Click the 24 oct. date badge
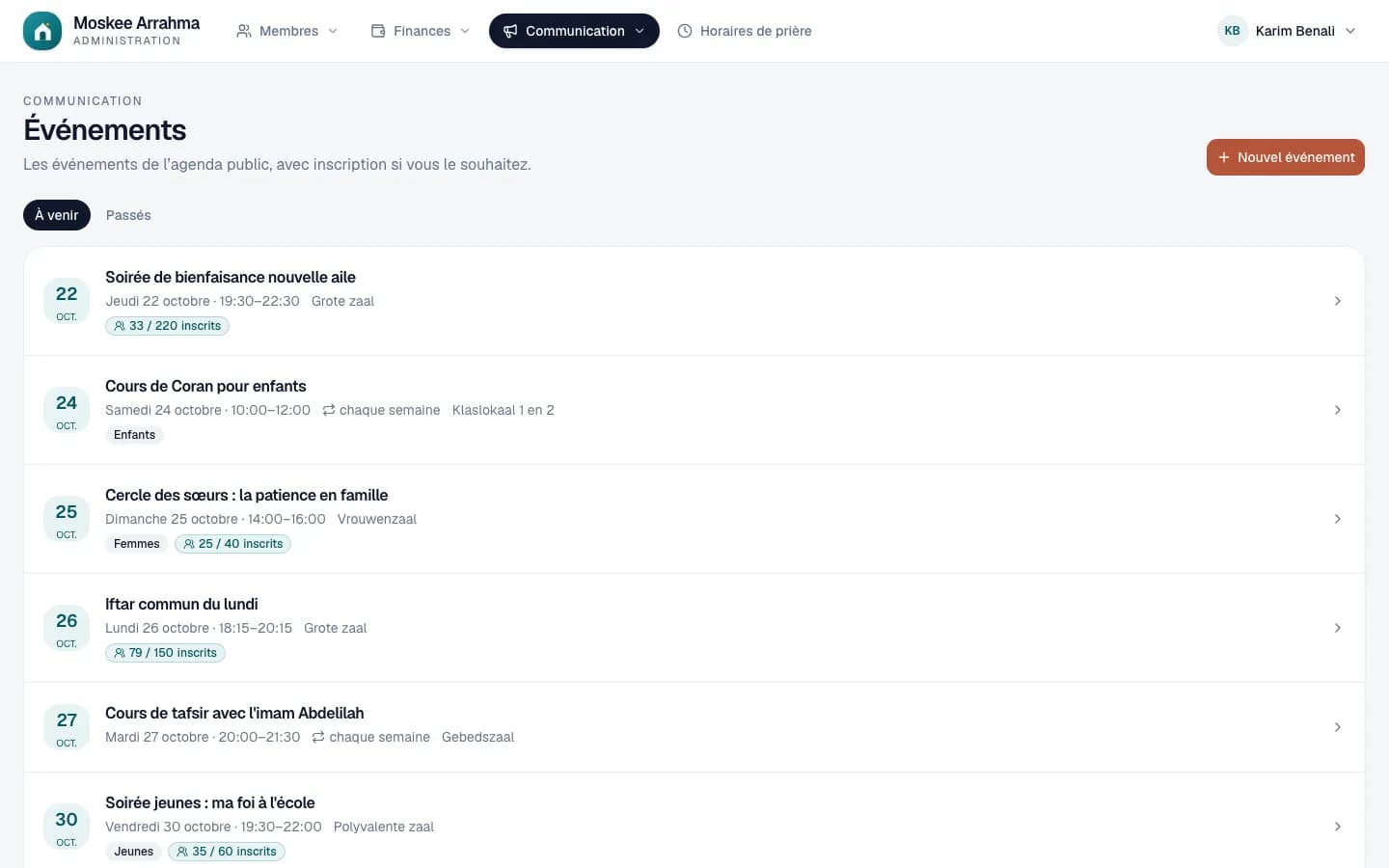 [x=67, y=410]
